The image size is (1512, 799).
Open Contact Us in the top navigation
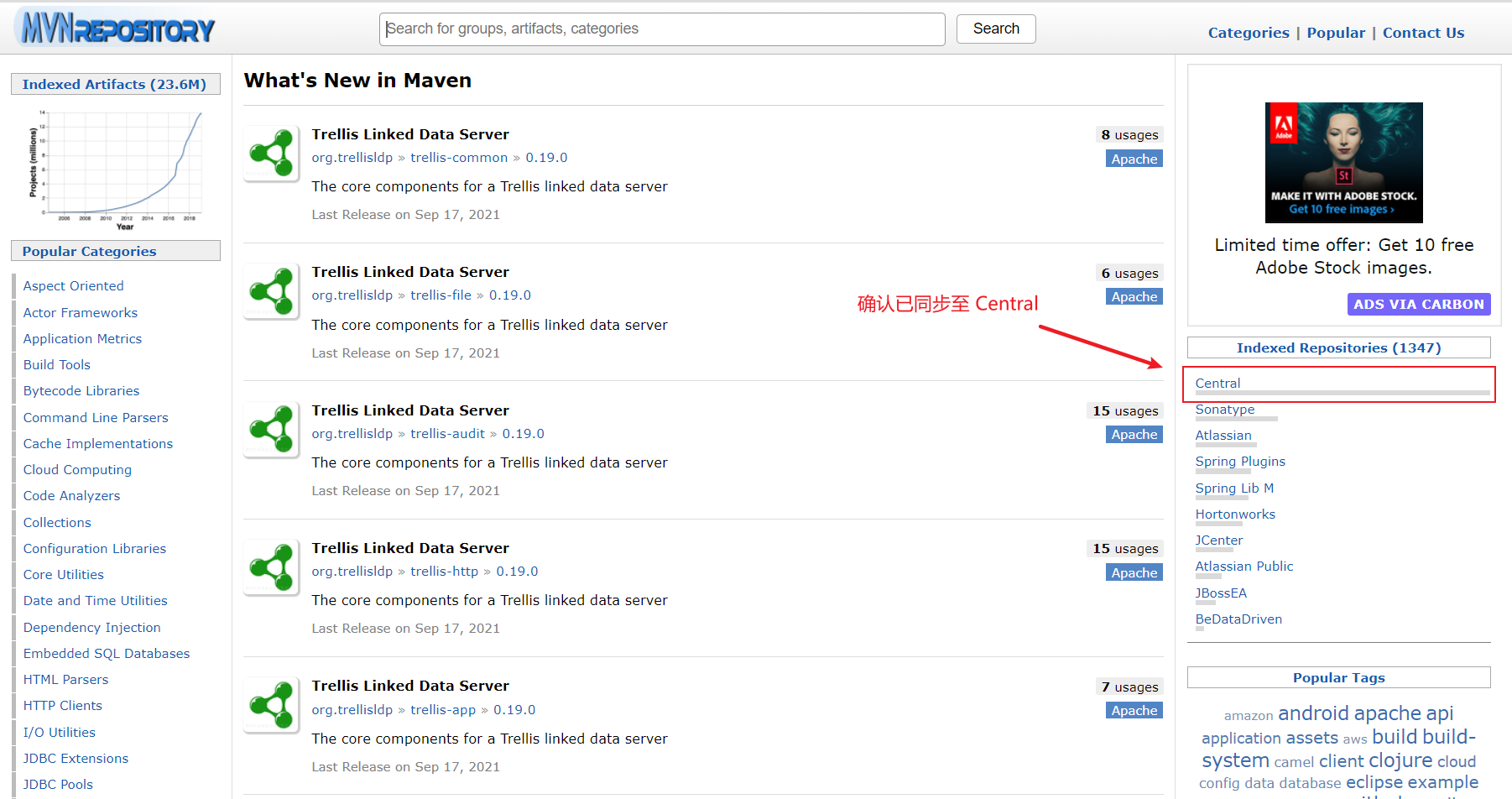(x=1423, y=33)
